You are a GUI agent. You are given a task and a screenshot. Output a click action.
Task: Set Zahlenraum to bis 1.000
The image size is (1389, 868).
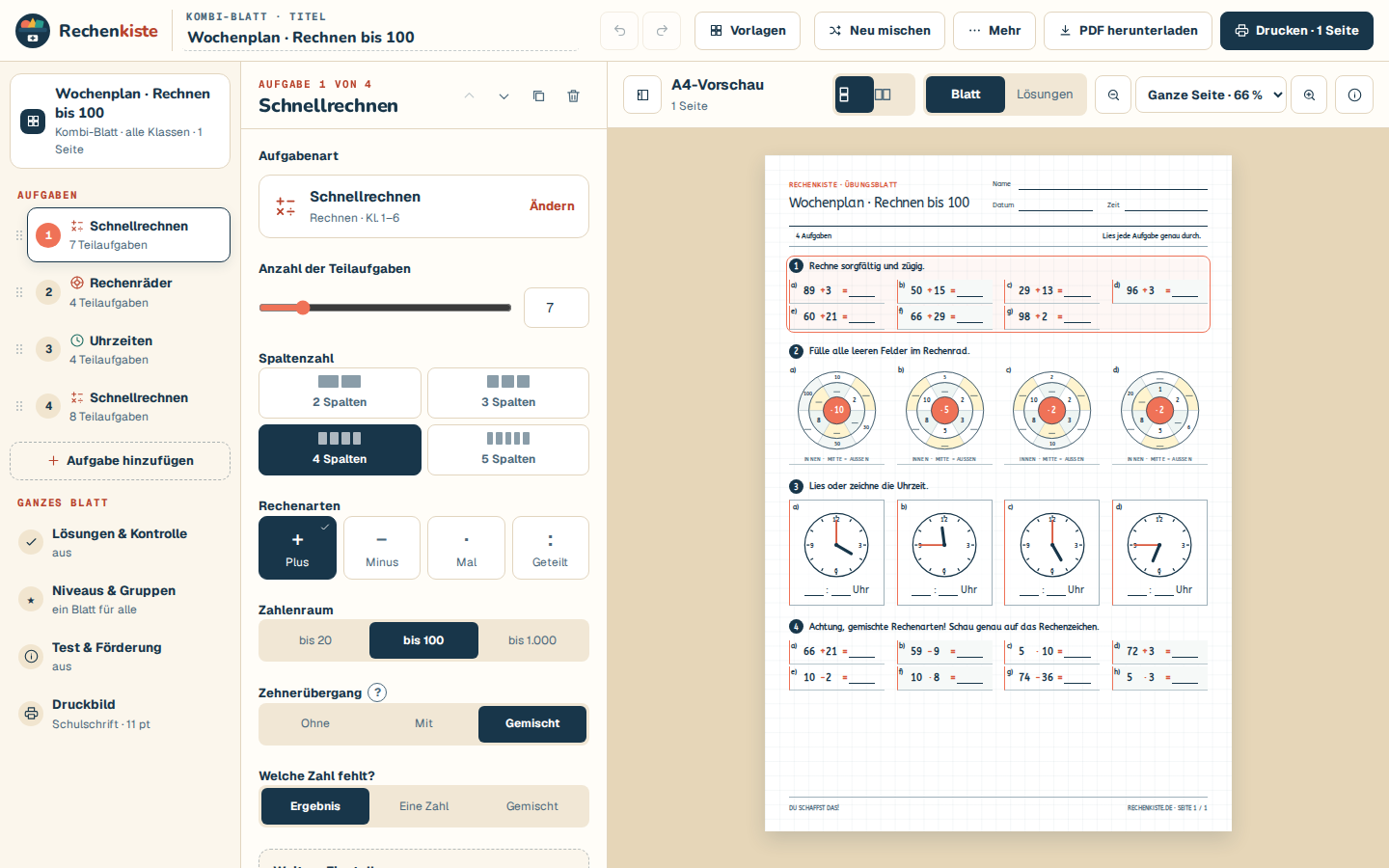tap(532, 640)
